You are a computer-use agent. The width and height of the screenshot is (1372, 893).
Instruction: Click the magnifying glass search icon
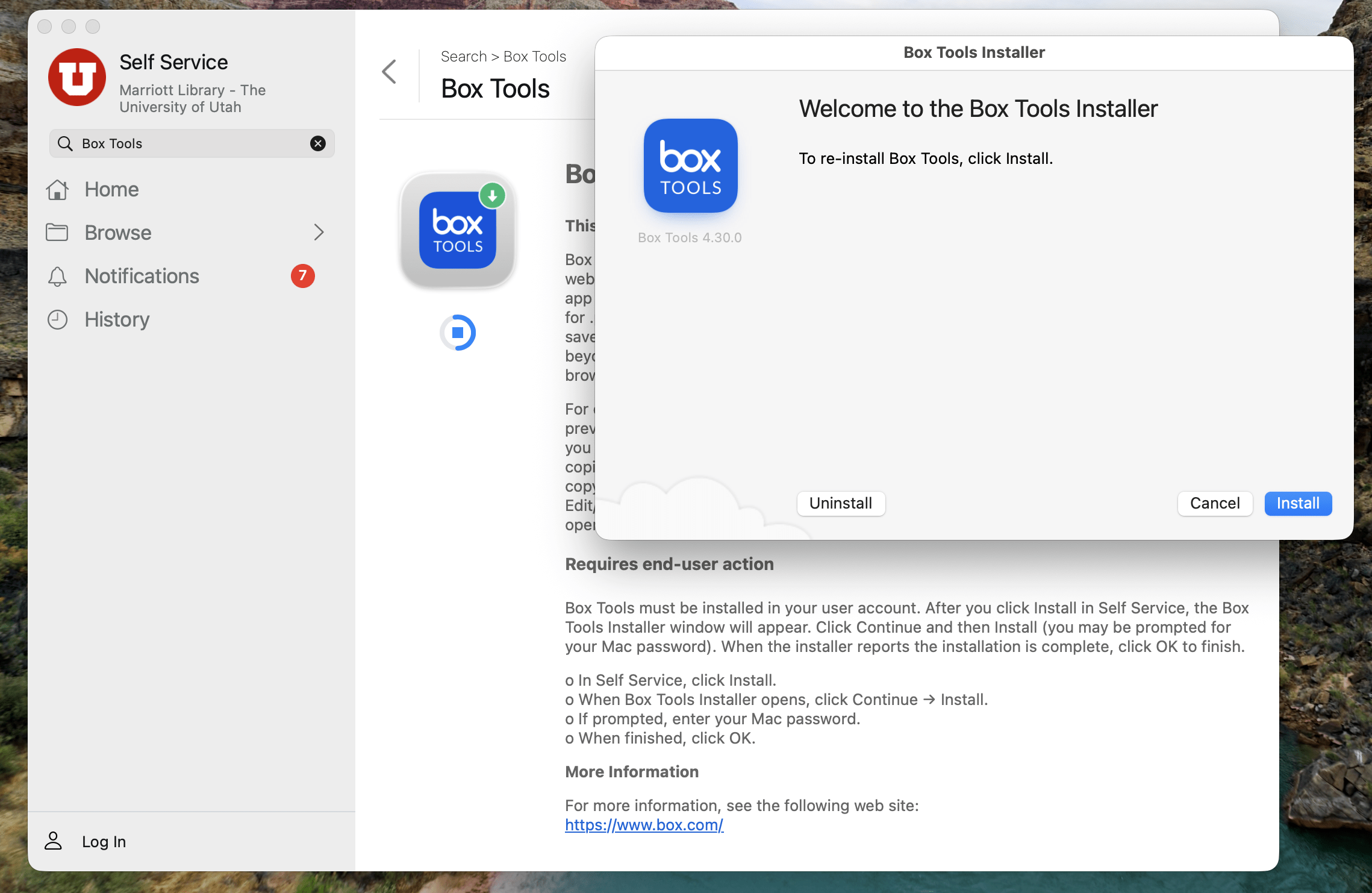(65, 143)
